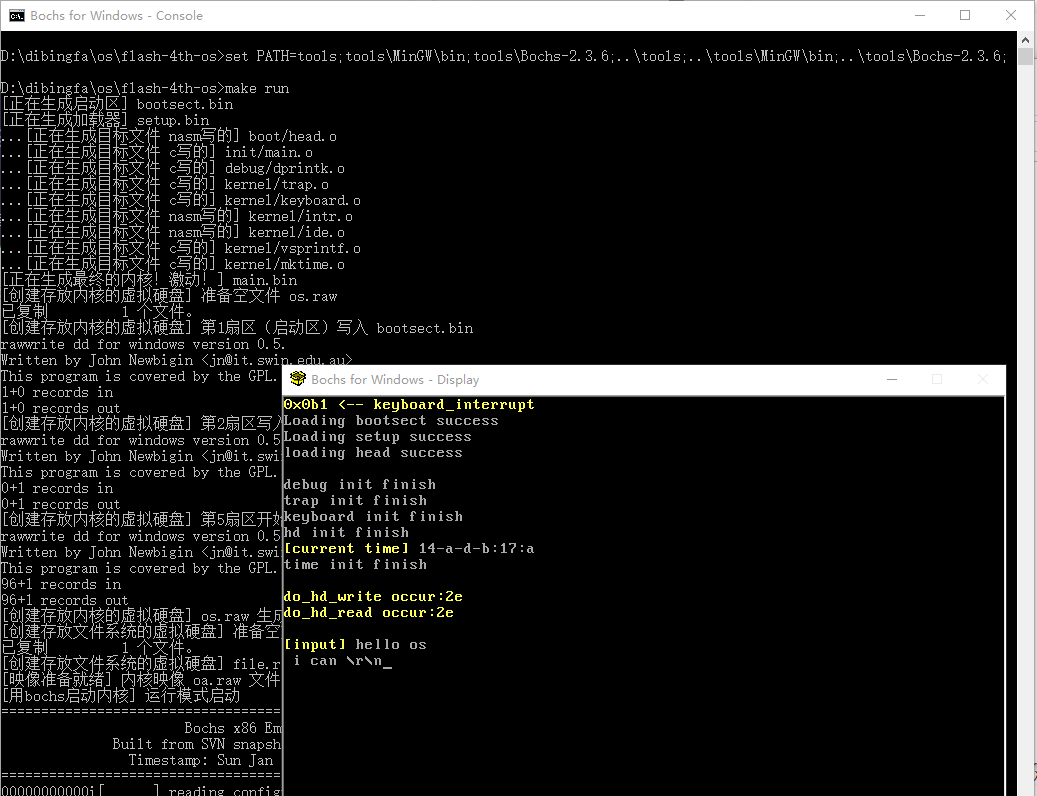Click 'kernel/keyboard.o' in console output
Image resolution: width=1037 pixels, height=796 pixels.
click(x=292, y=200)
